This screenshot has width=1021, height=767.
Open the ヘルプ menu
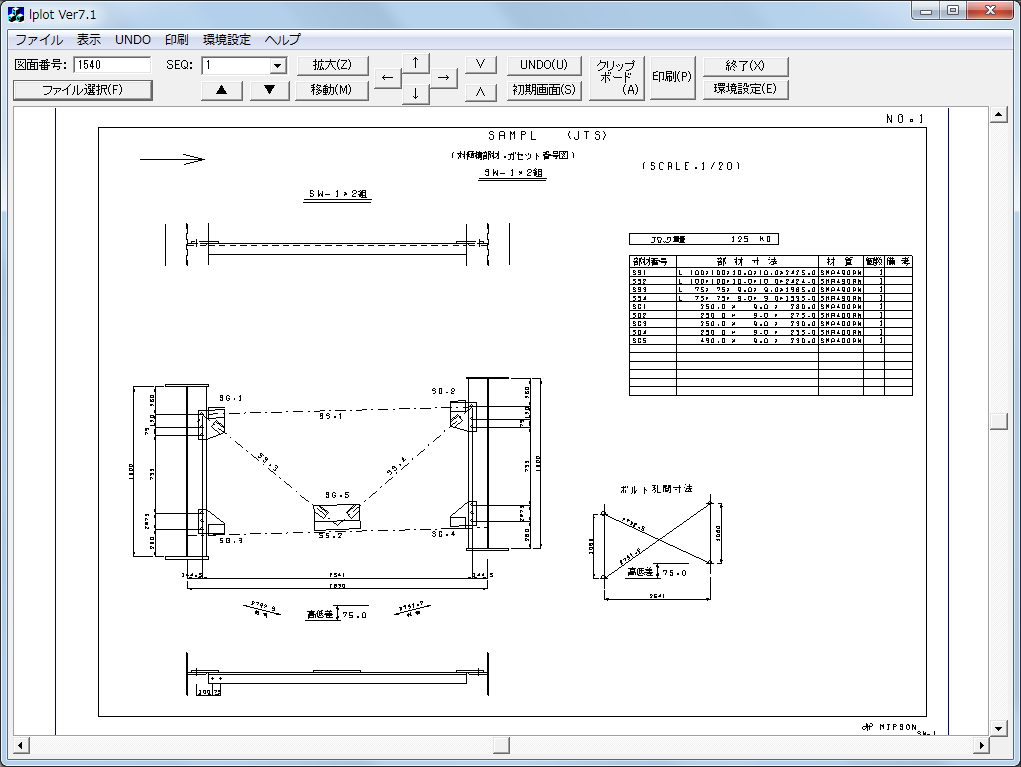pos(282,40)
